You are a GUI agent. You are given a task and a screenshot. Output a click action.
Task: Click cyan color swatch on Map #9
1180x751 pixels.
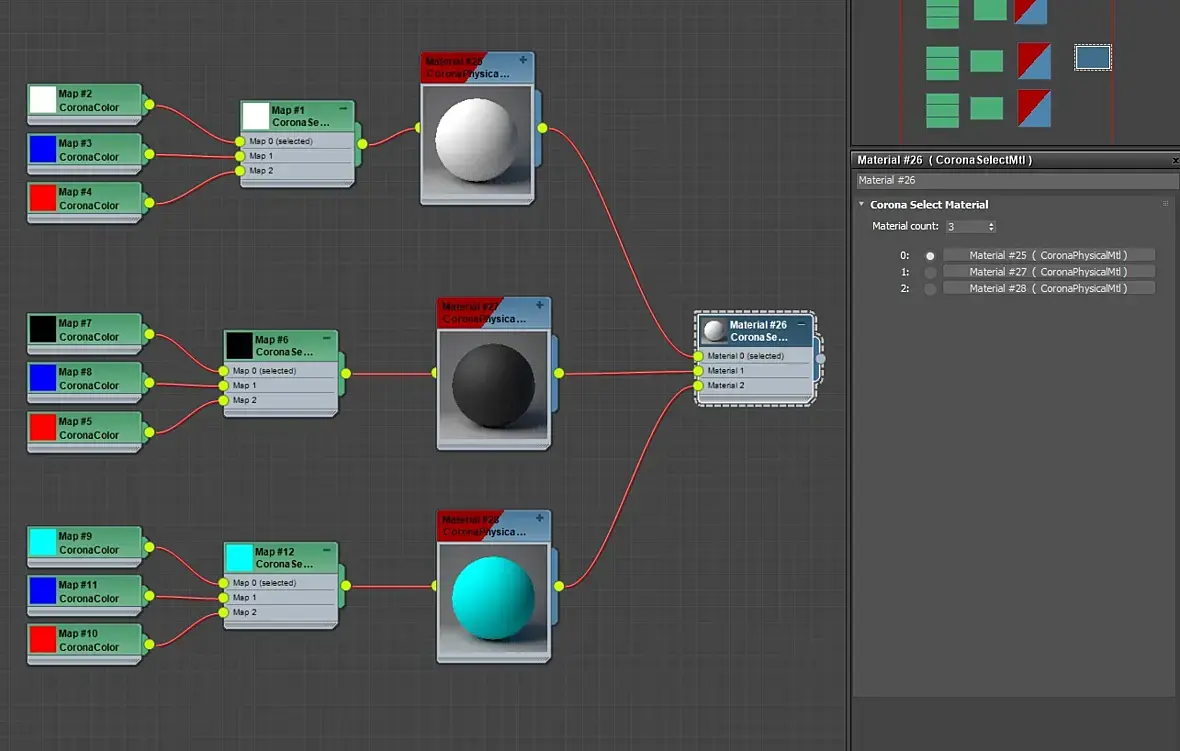pyautogui.click(x=43, y=542)
